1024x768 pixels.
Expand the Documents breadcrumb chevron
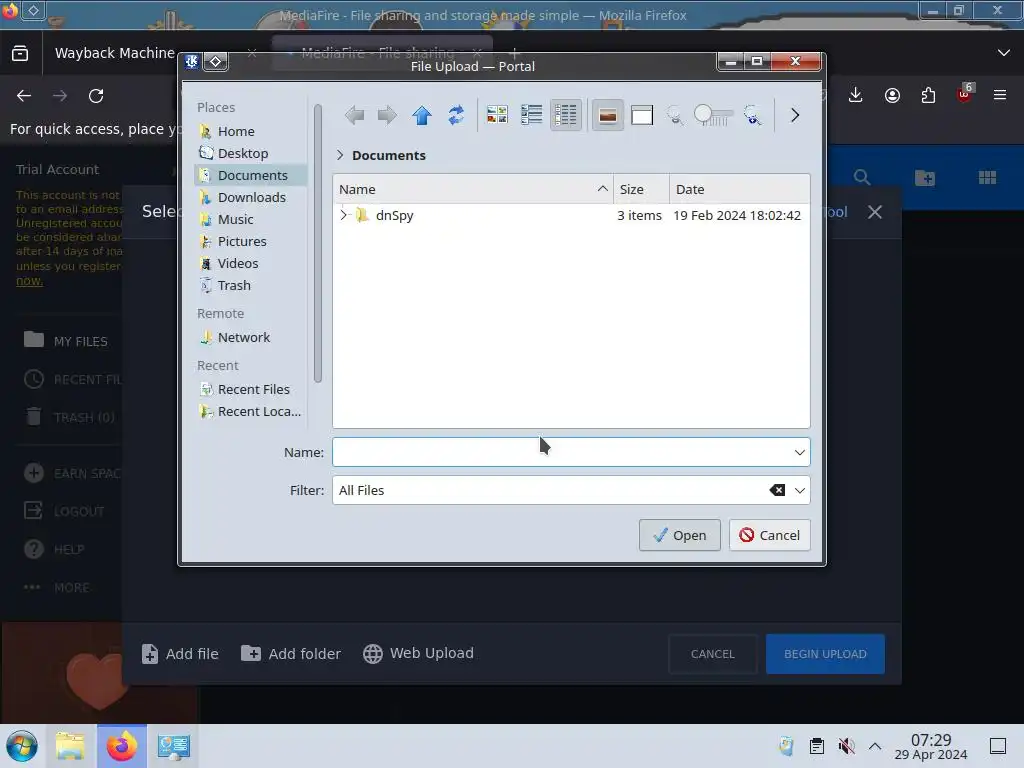pos(340,155)
